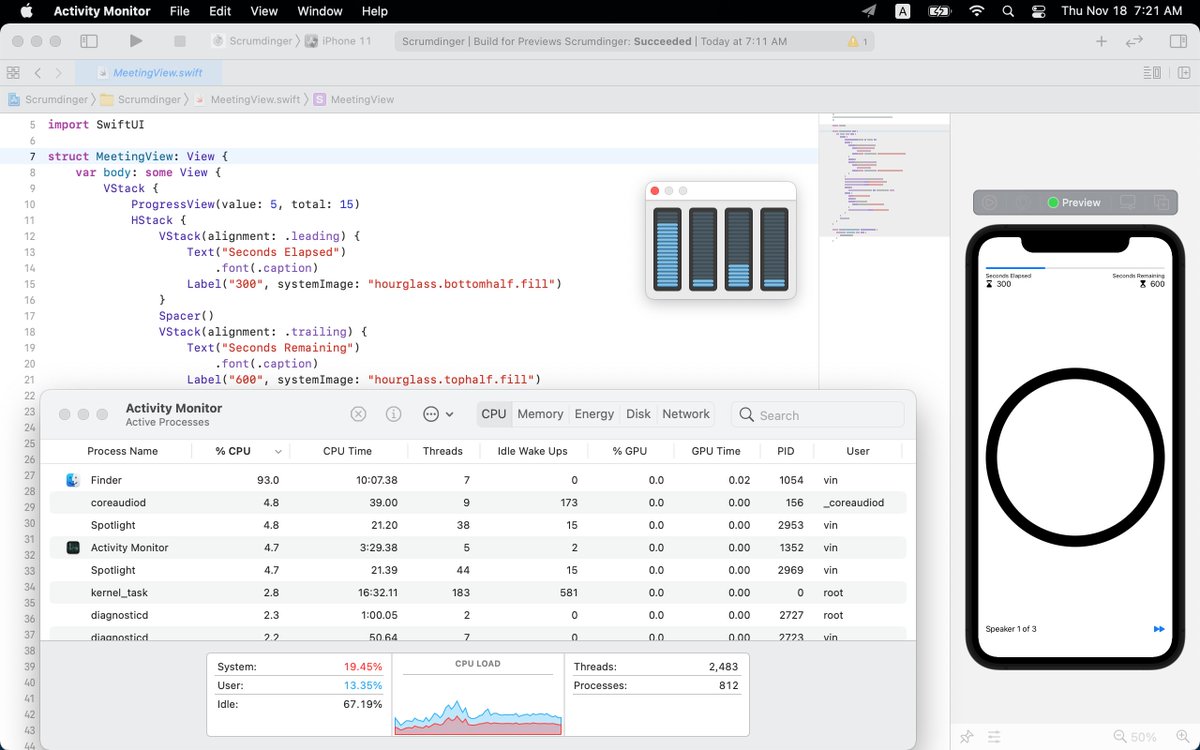Switch to the CPU tab

pos(494,414)
